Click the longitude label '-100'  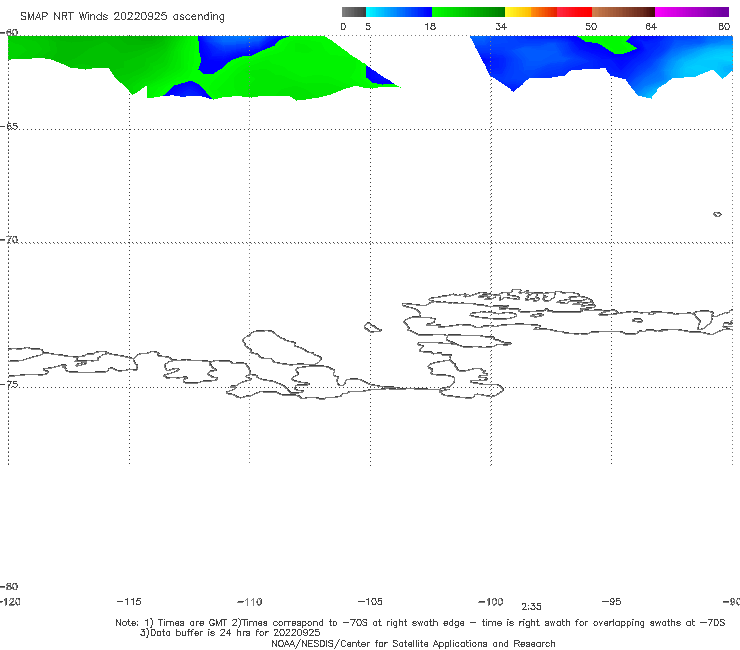(x=491, y=601)
